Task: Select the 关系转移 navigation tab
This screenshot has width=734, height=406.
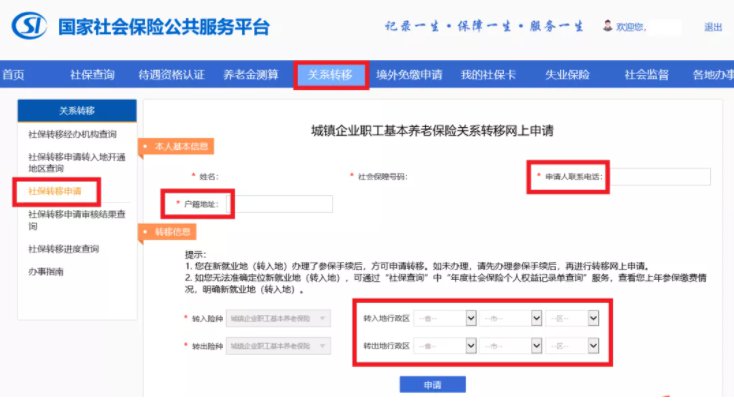Action: (330, 74)
